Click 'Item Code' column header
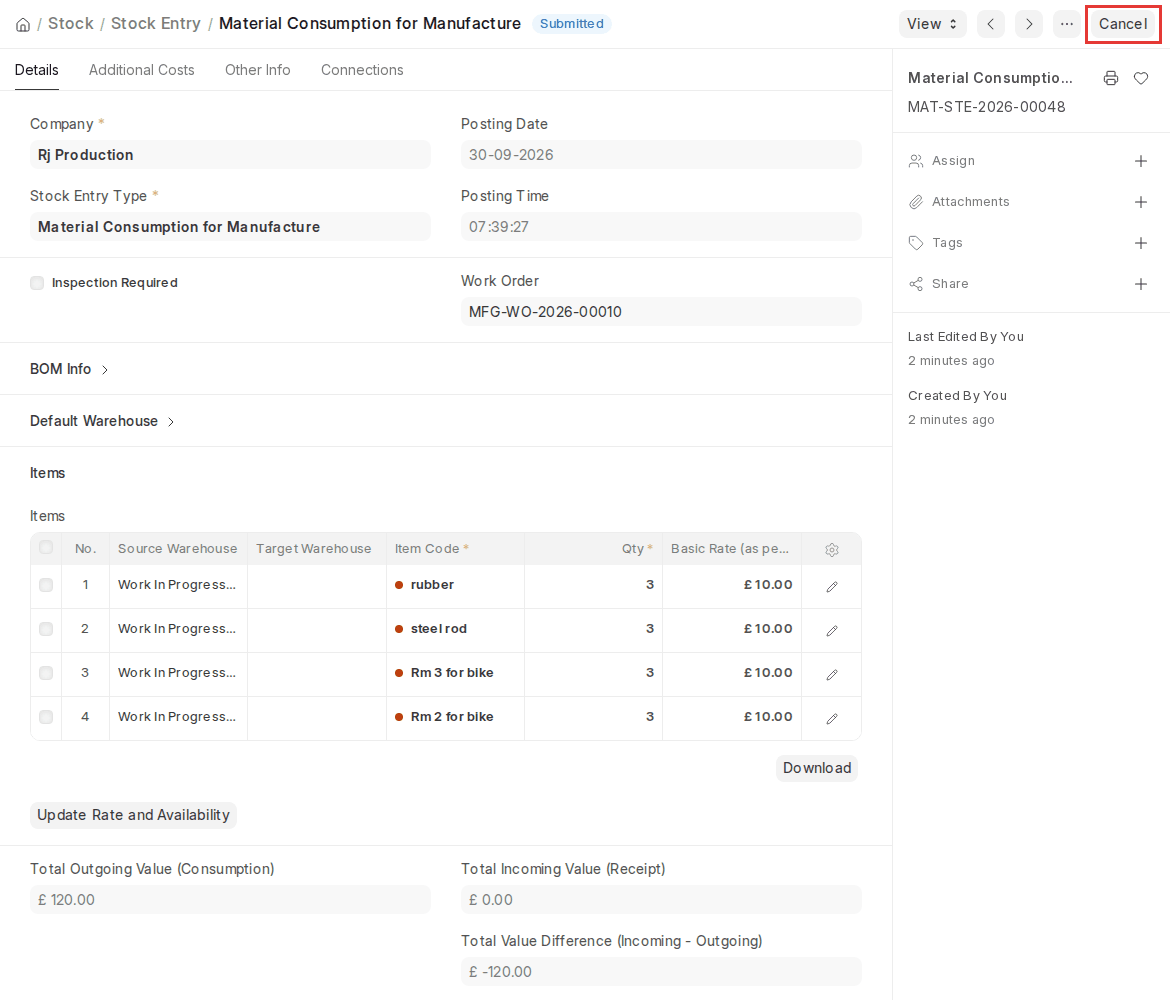 (455, 549)
